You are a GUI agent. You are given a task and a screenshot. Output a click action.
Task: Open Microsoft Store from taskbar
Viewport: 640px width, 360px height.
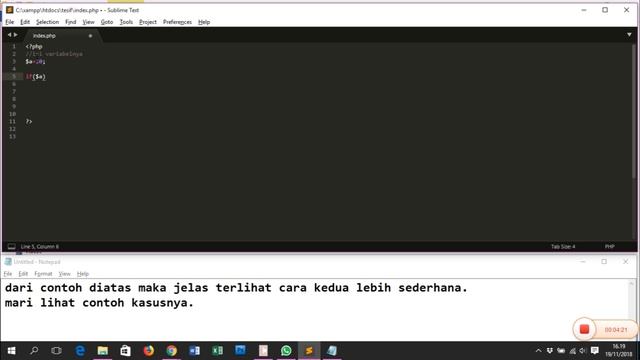pyautogui.click(x=125, y=351)
